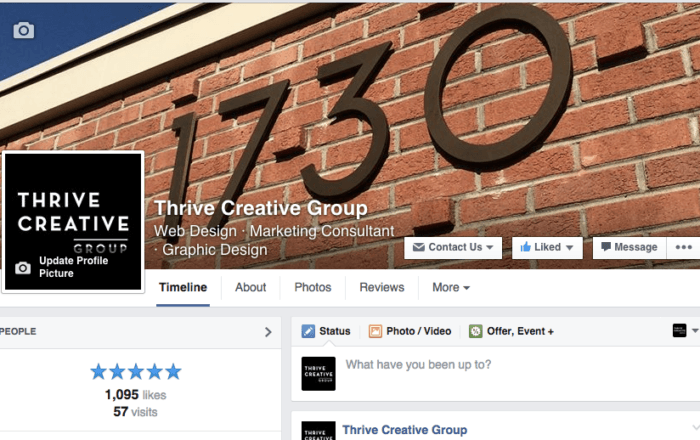The height and width of the screenshot is (440, 700).
Task: Select the Timeline tab
Action: click(183, 287)
